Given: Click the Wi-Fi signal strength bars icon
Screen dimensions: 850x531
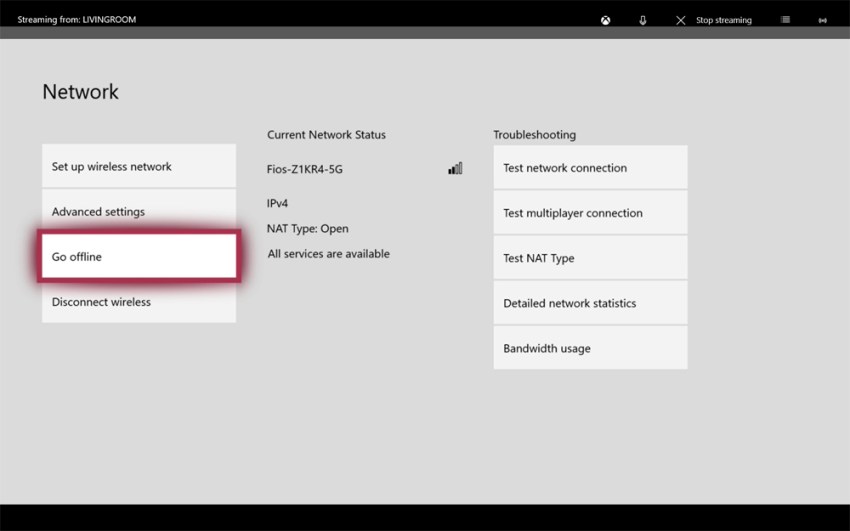Looking at the screenshot, I should point(455,169).
